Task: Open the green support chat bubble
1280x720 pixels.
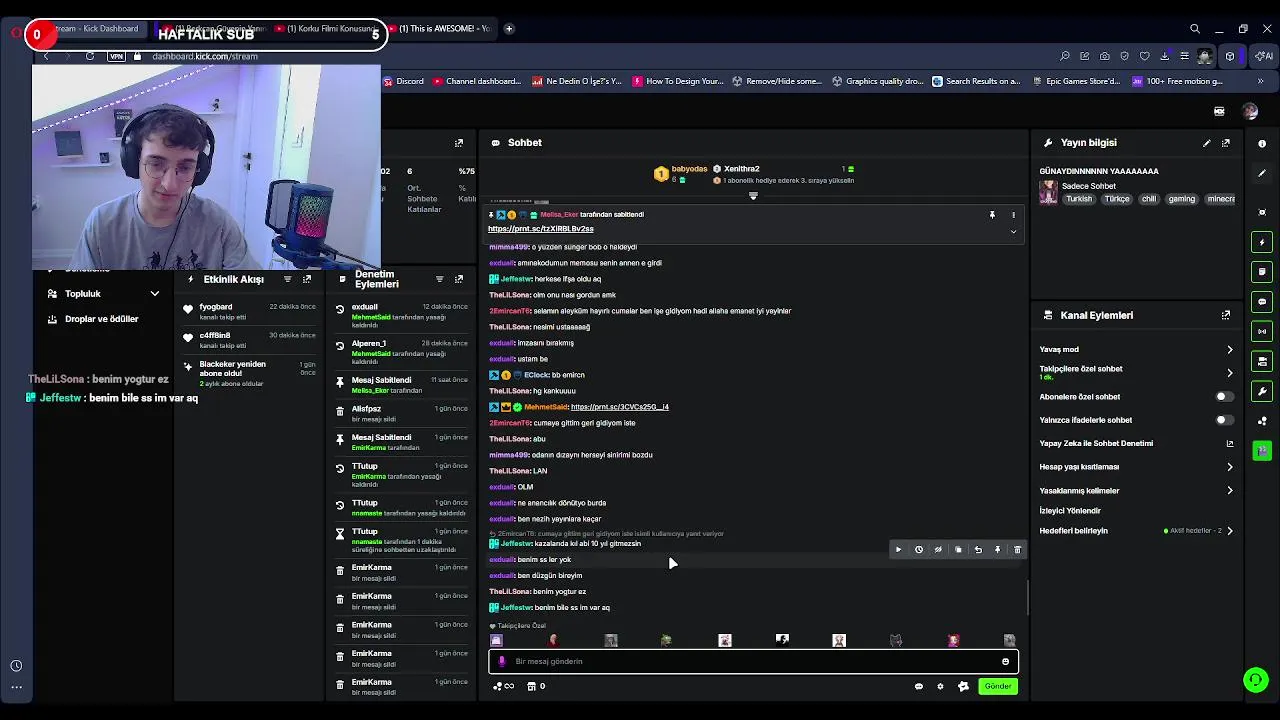Action: (x=1255, y=680)
